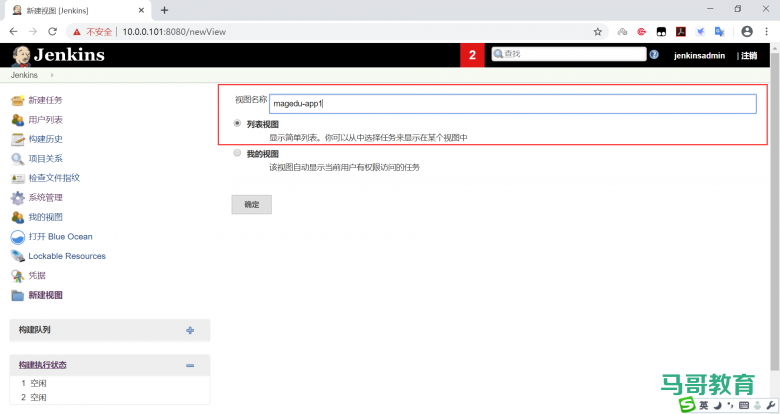This screenshot has width=780, height=414.
Task: Click the 凭据 link text
Action: click(x=37, y=275)
